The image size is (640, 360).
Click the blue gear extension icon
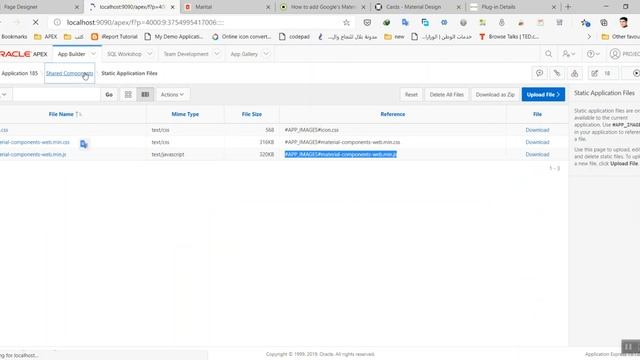(444, 22)
